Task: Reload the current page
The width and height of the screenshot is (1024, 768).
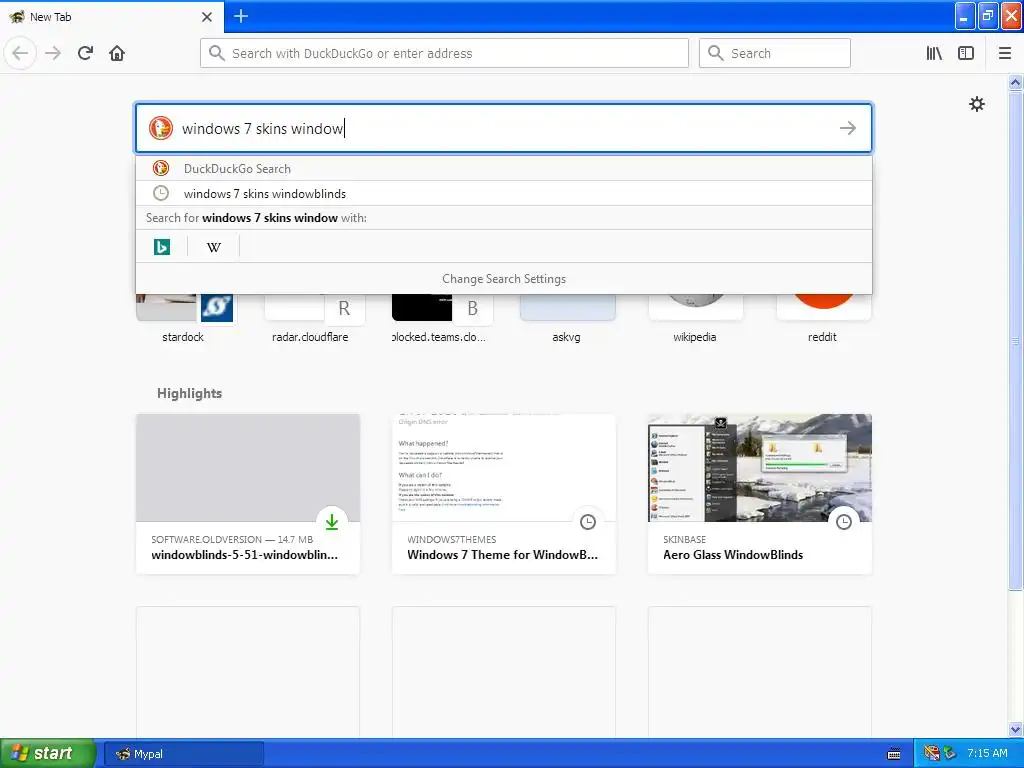Action: 85,54
